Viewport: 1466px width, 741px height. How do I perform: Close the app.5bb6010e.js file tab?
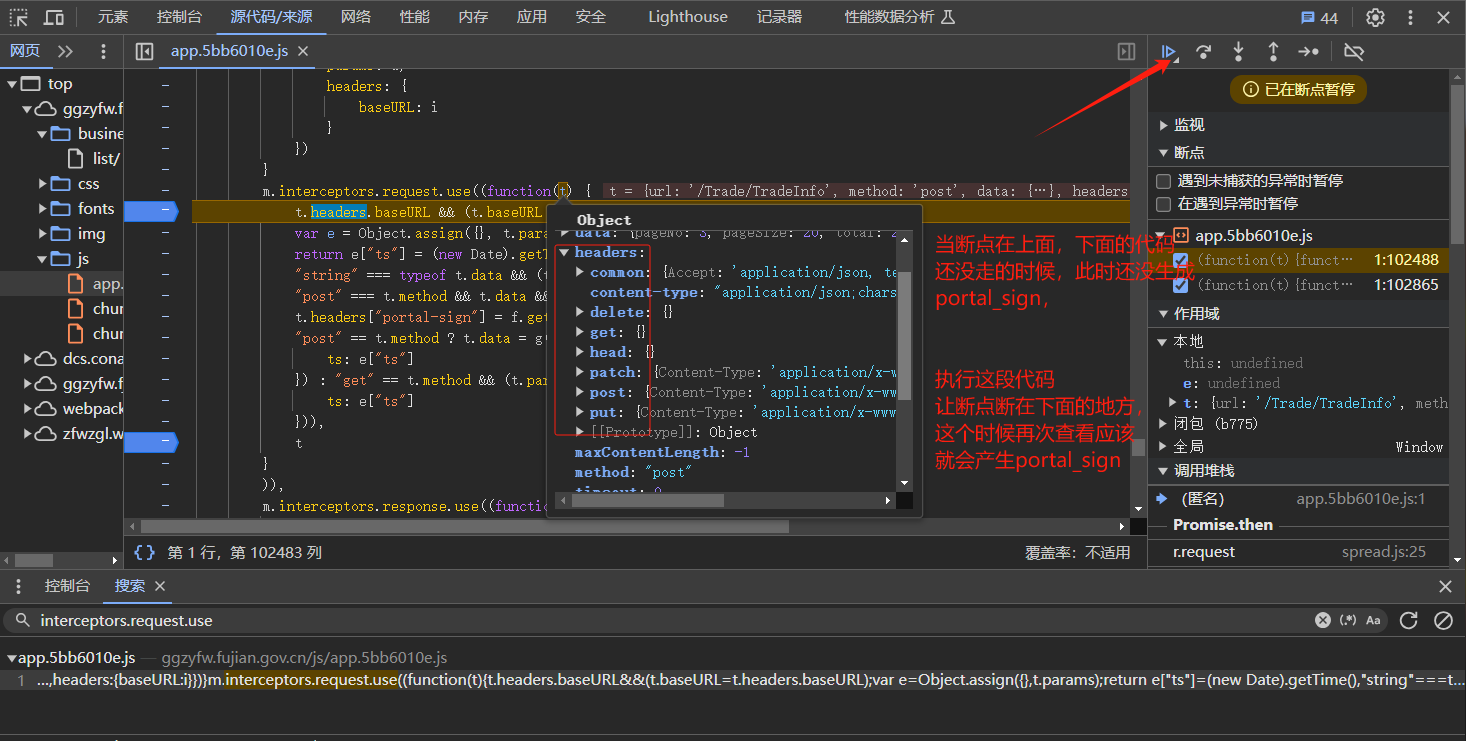click(304, 51)
